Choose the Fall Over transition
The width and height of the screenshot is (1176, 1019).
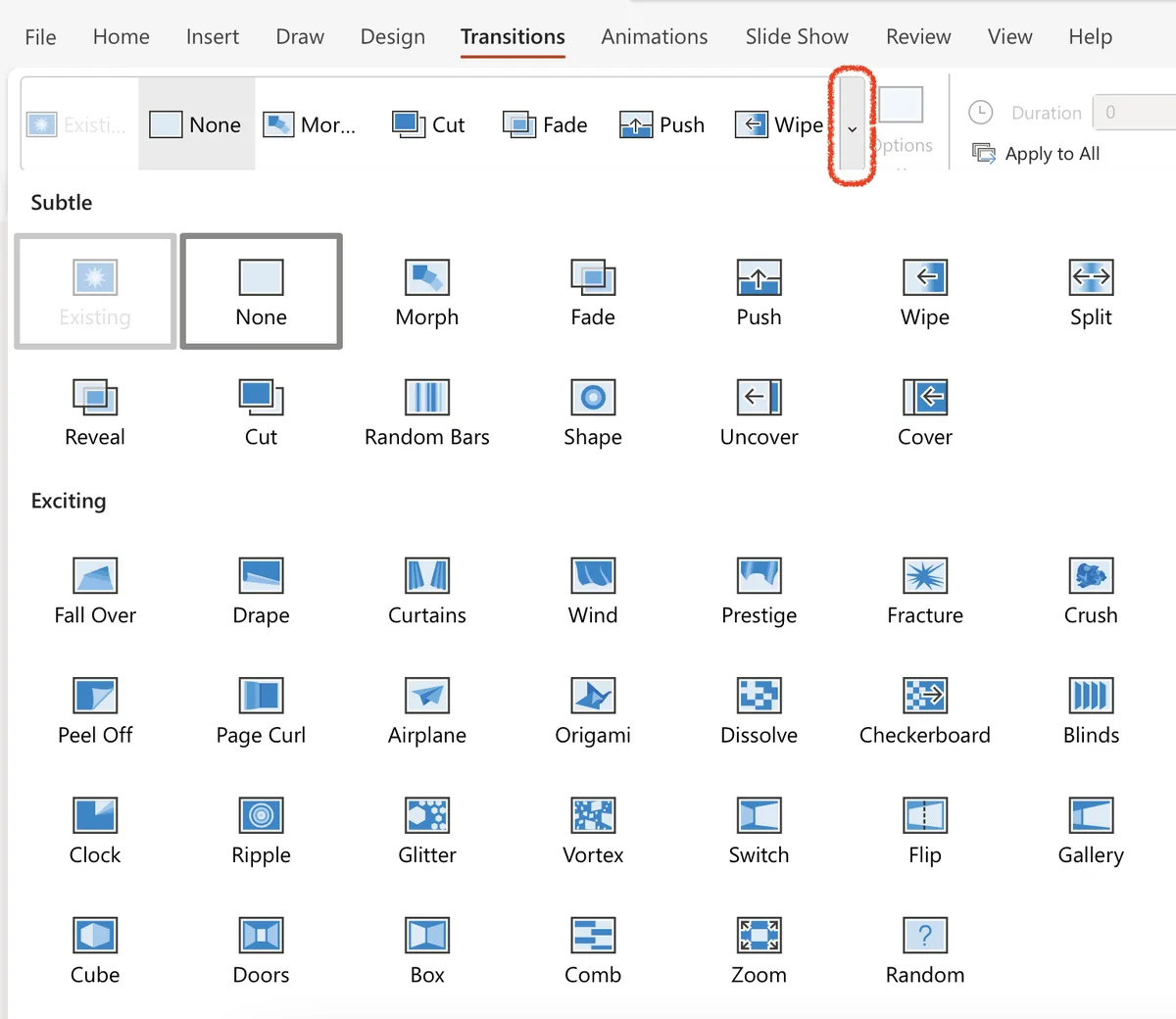95,591
